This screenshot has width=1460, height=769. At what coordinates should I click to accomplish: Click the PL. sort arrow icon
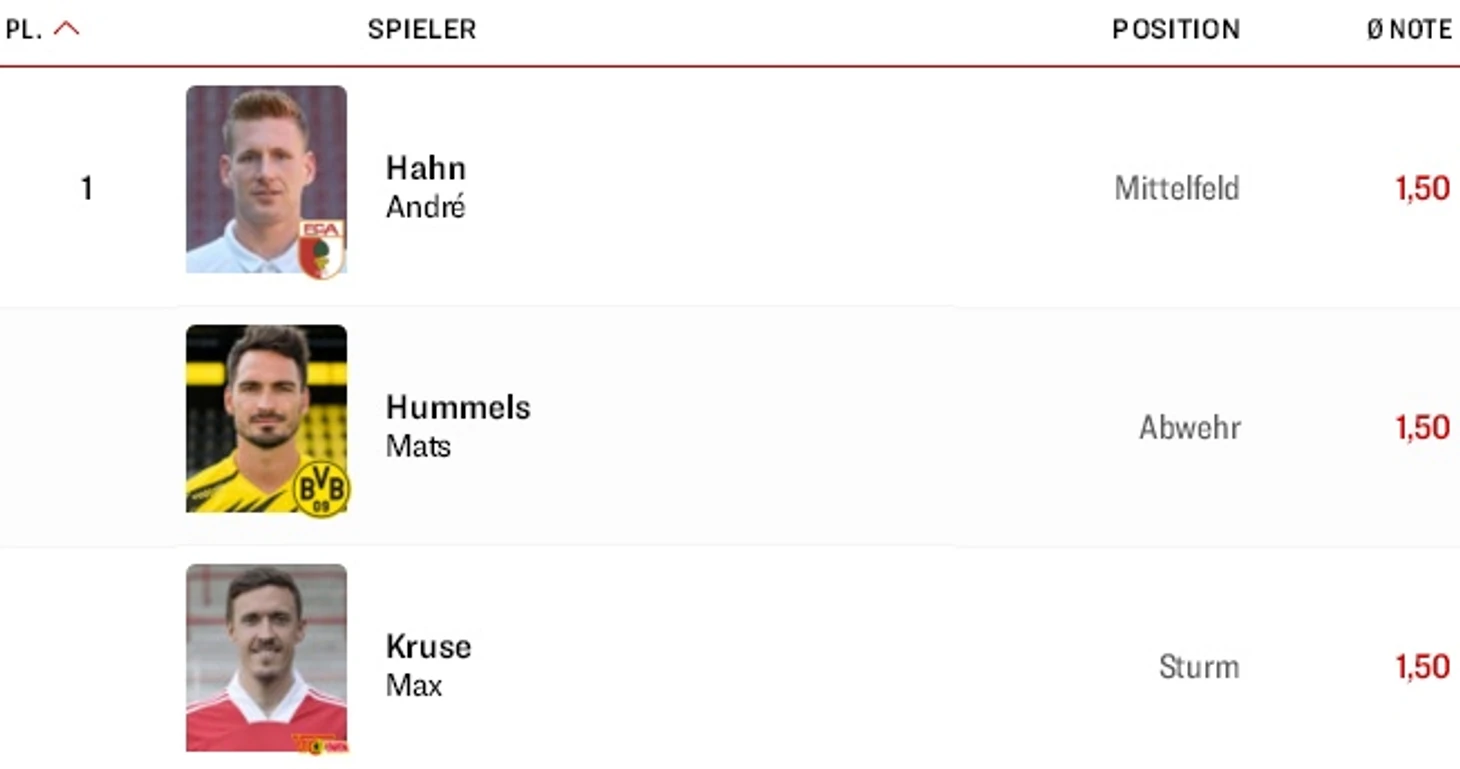[x=66, y=29]
